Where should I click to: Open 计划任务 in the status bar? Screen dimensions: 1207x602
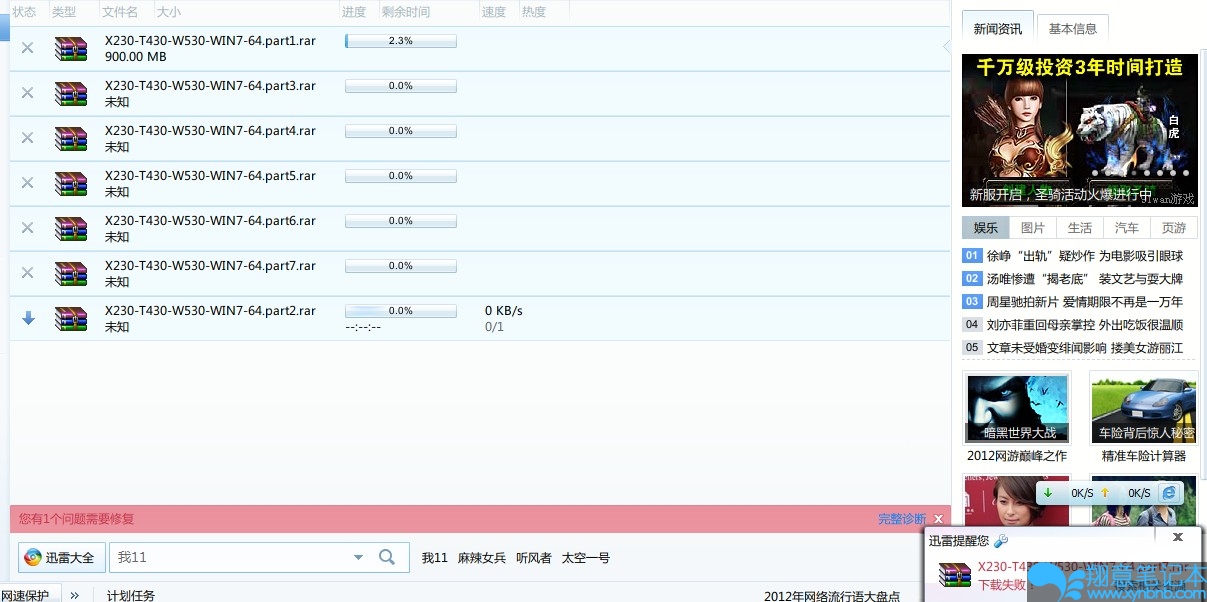(131, 596)
